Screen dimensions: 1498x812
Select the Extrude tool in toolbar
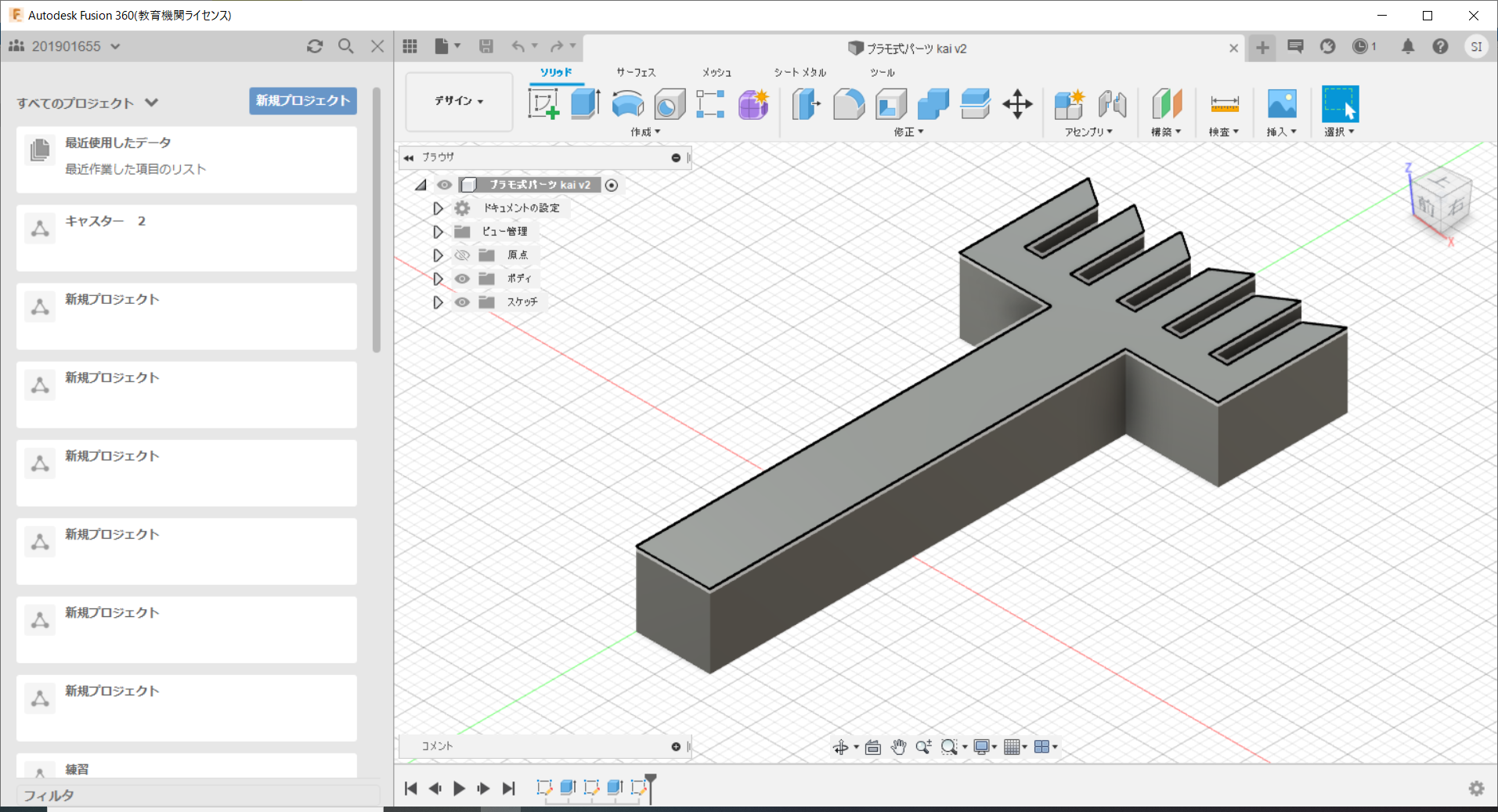tap(585, 104)
